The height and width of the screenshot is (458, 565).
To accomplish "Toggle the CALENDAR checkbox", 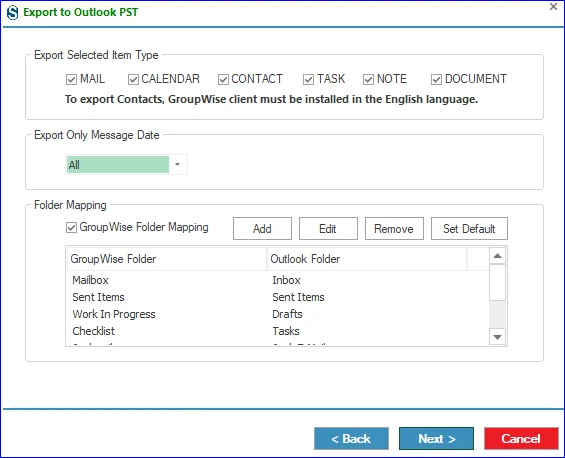I will click(x=133, y=79).
